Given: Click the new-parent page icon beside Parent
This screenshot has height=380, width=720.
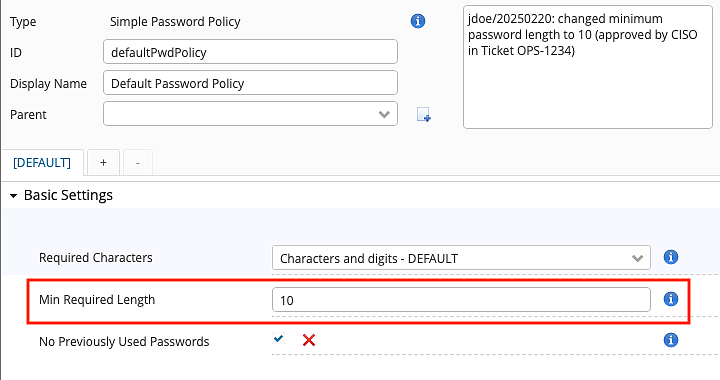Looking at the screenshot, I should tap(423, 114).
